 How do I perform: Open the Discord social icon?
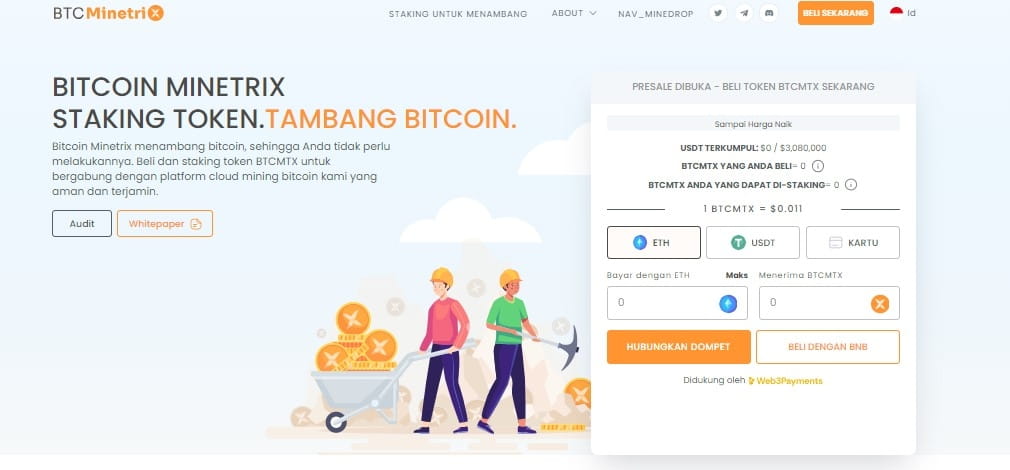click(x=768, y=13)
